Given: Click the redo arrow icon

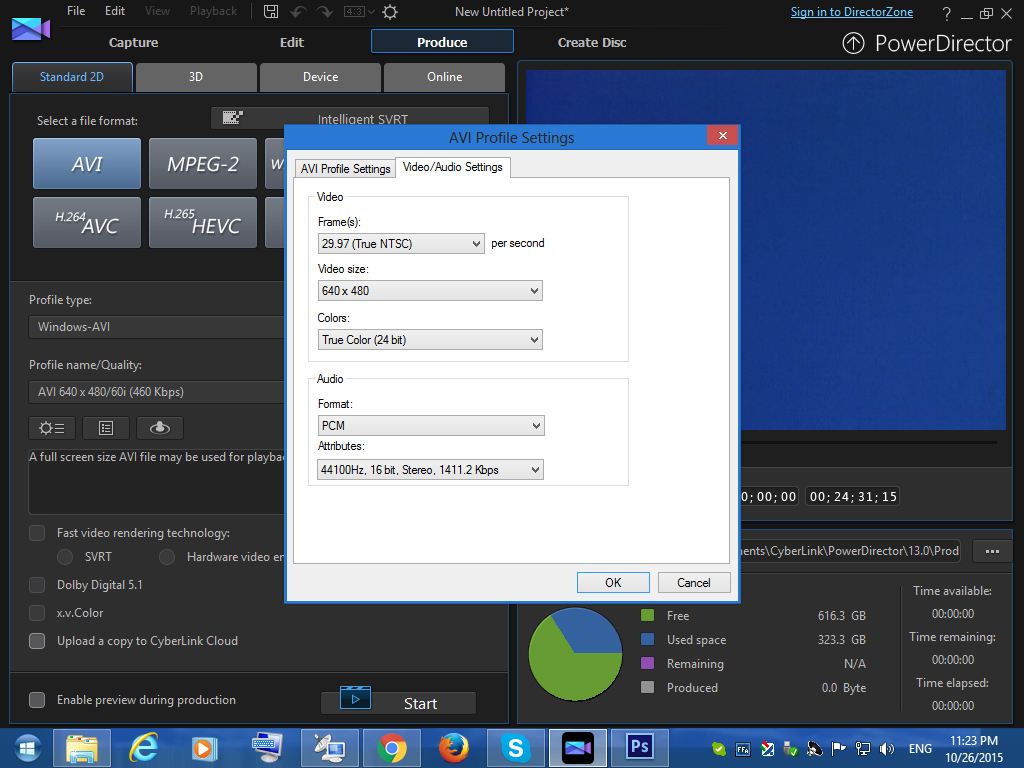Looking at the screenshot, I should [x=325, y=11].
